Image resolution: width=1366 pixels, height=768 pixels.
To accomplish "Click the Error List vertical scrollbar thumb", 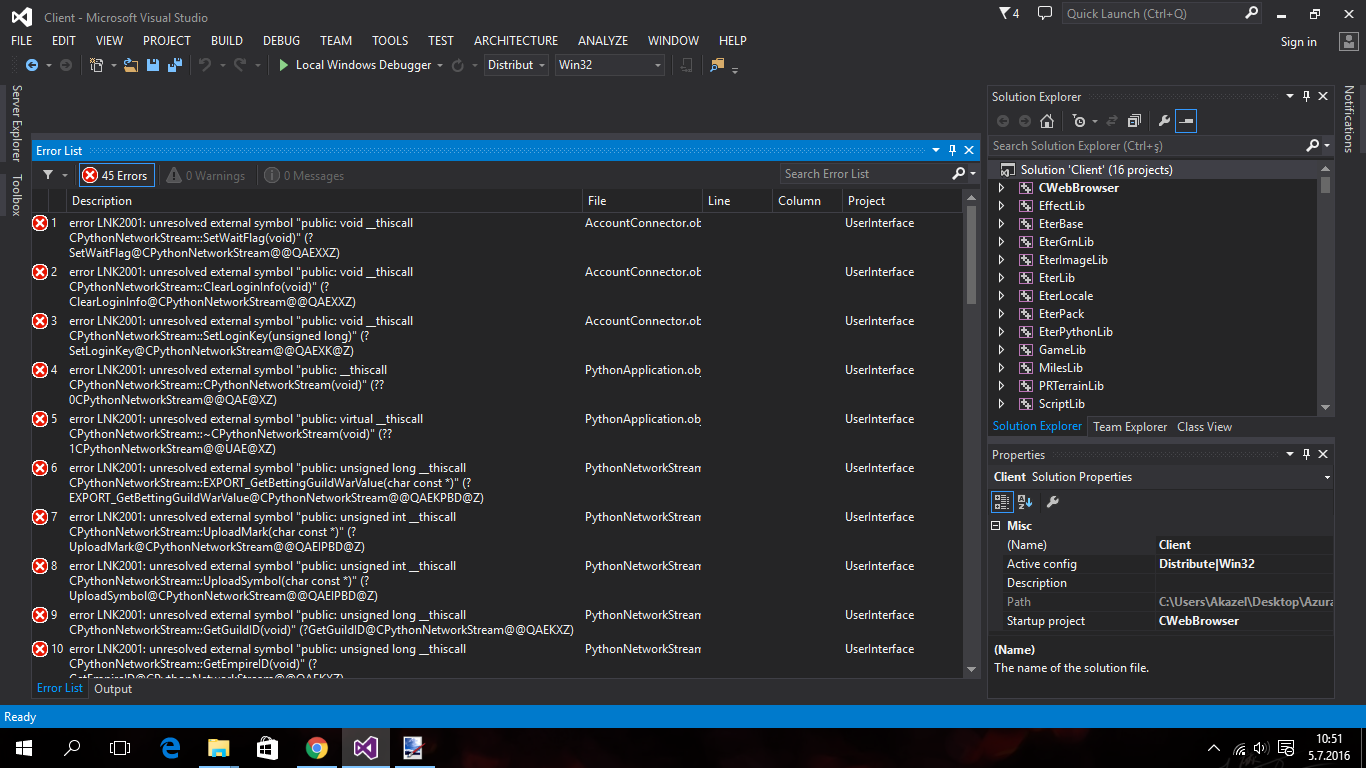I will click(971, 254).
